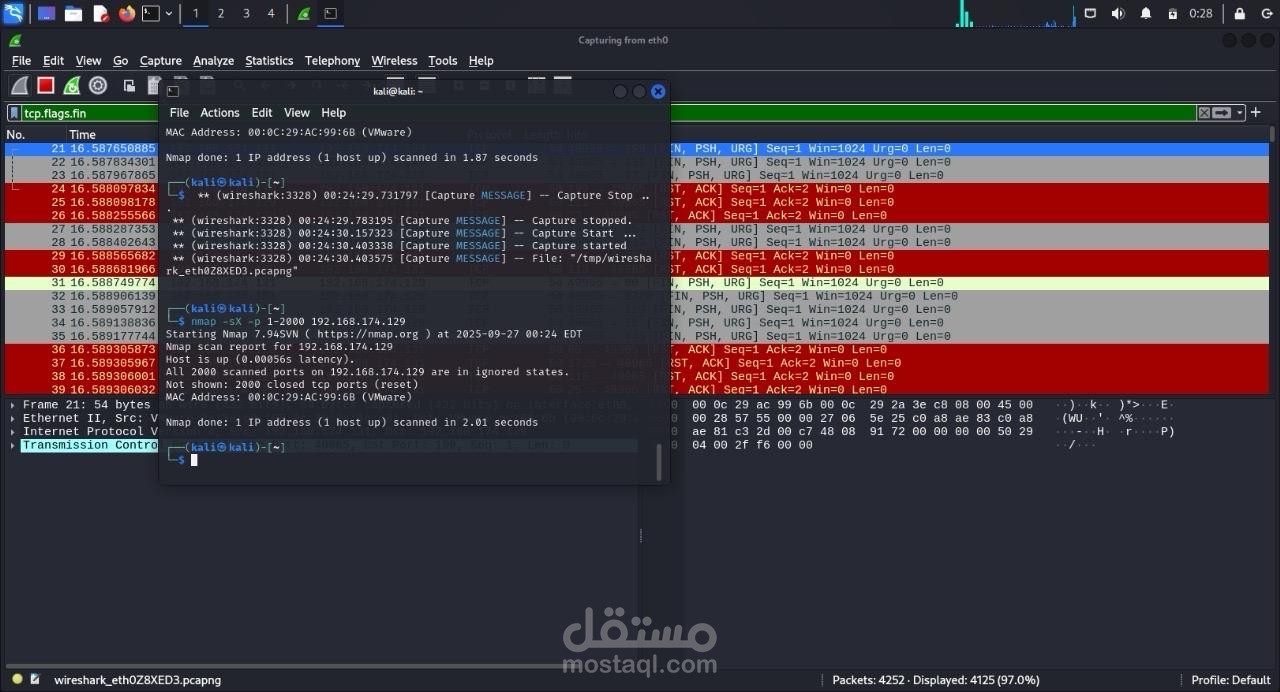Click the tcp.flags.fin display filter field
Screen dimensions: 1280x692
pos(608,113)
